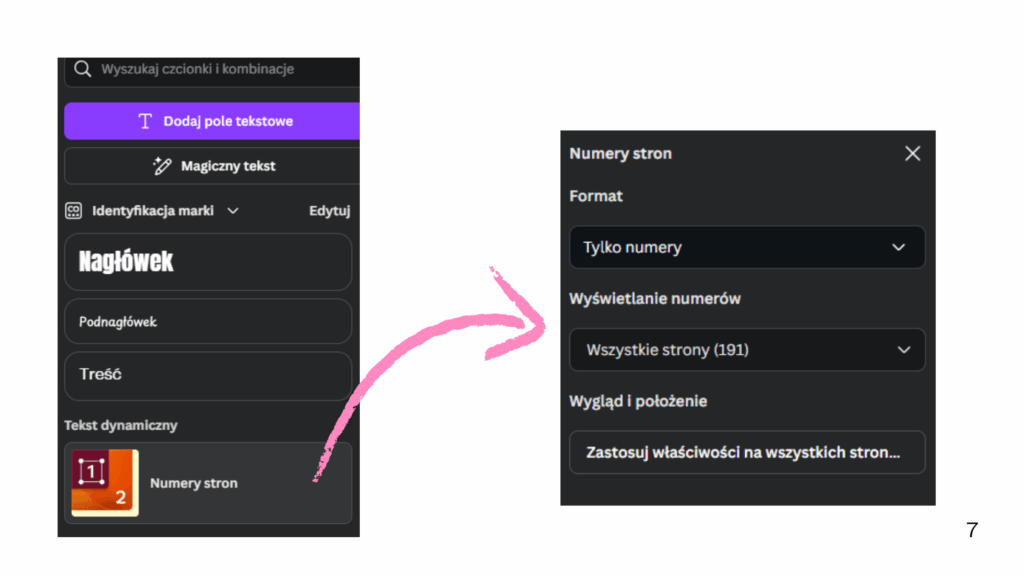Viewport: 1024px width, 576px height.
Task: Click the chevron arrow in the 'Tylko numery' field
Action: pyautogui.click(x=898, y=247)
